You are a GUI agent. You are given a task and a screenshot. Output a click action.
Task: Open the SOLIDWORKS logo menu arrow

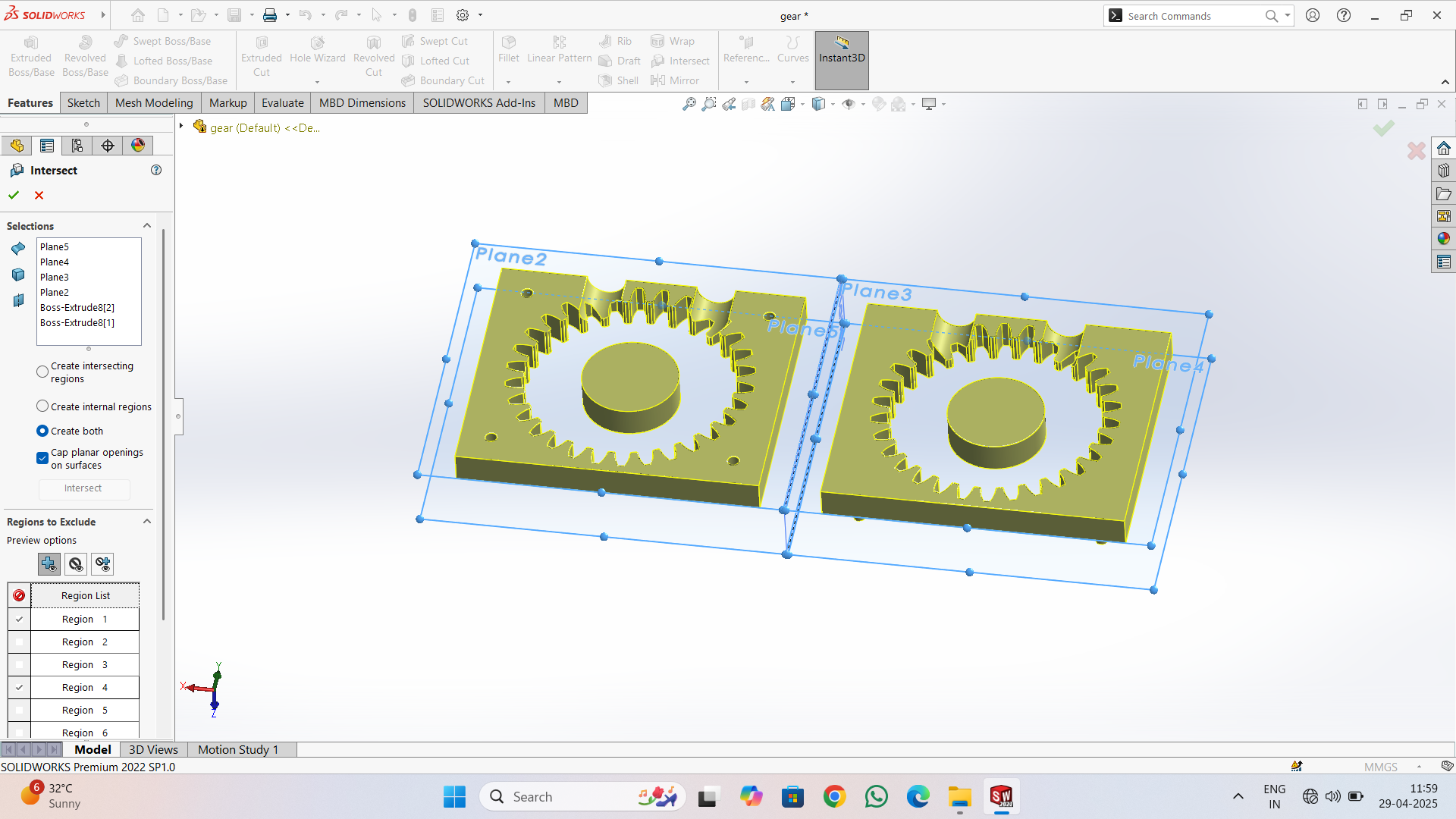(103, 15)
